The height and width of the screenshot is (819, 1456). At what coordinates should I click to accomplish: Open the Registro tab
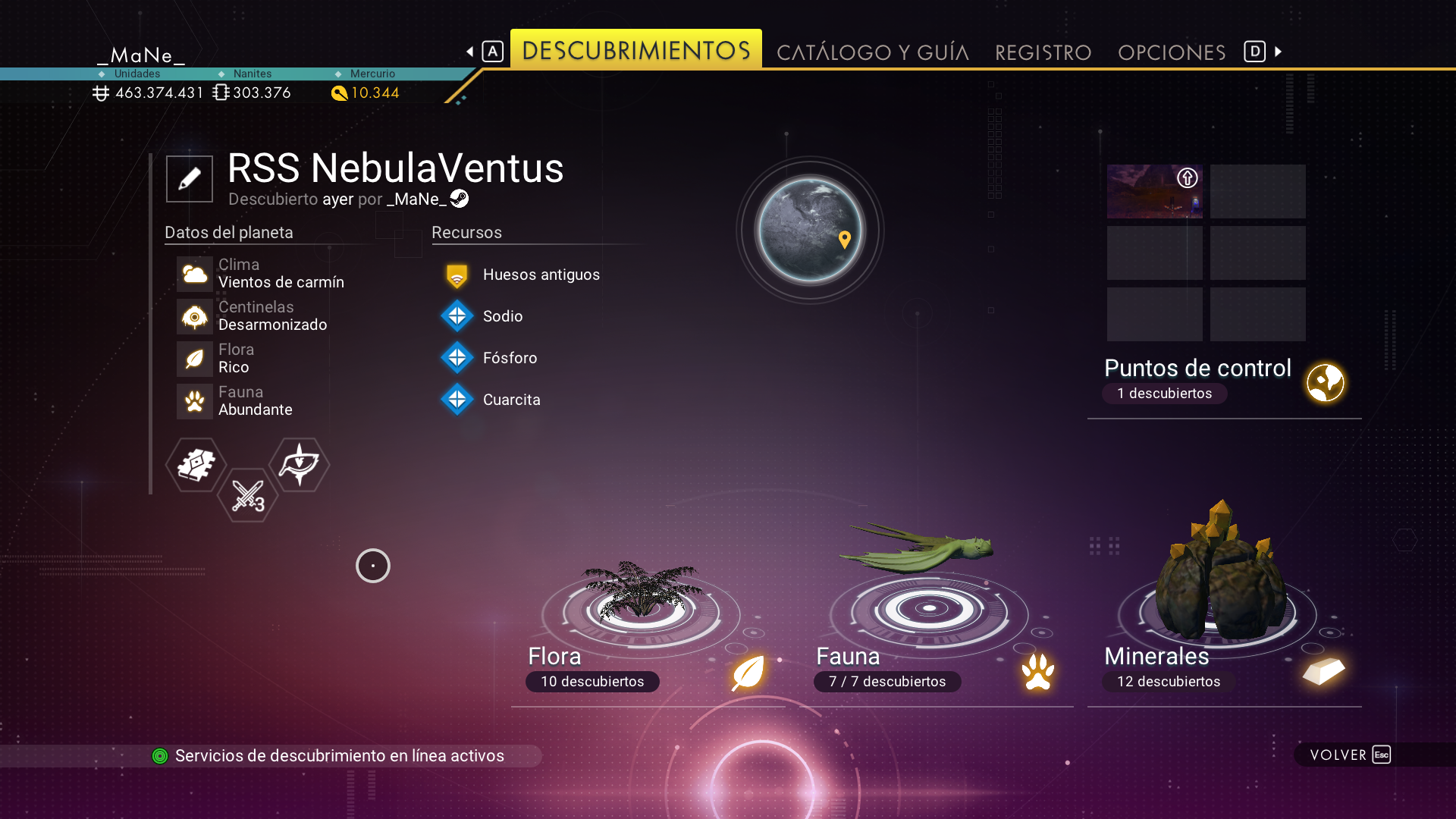(1043, 52)
